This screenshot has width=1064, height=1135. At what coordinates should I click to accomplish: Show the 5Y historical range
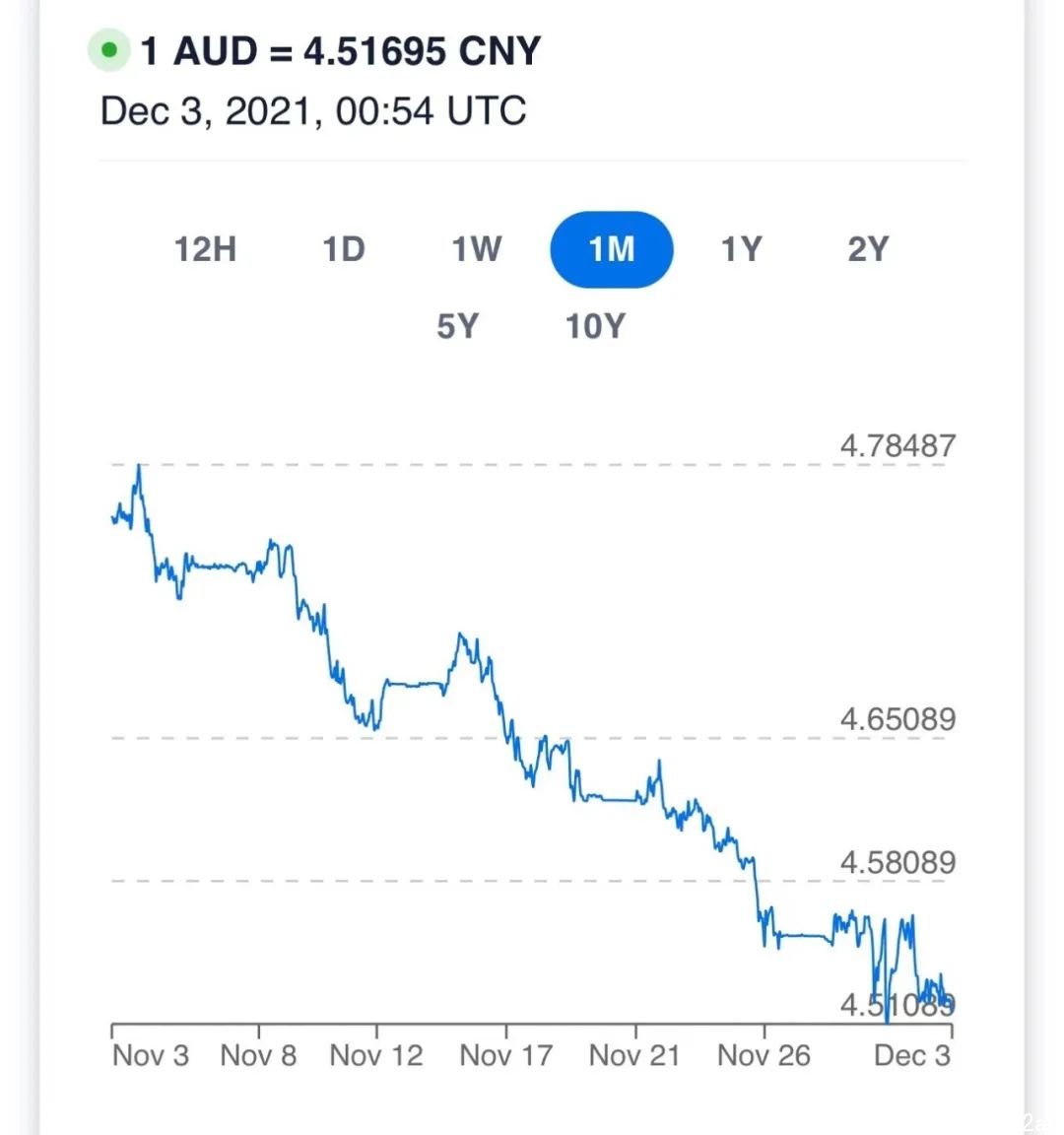[457, 326]
